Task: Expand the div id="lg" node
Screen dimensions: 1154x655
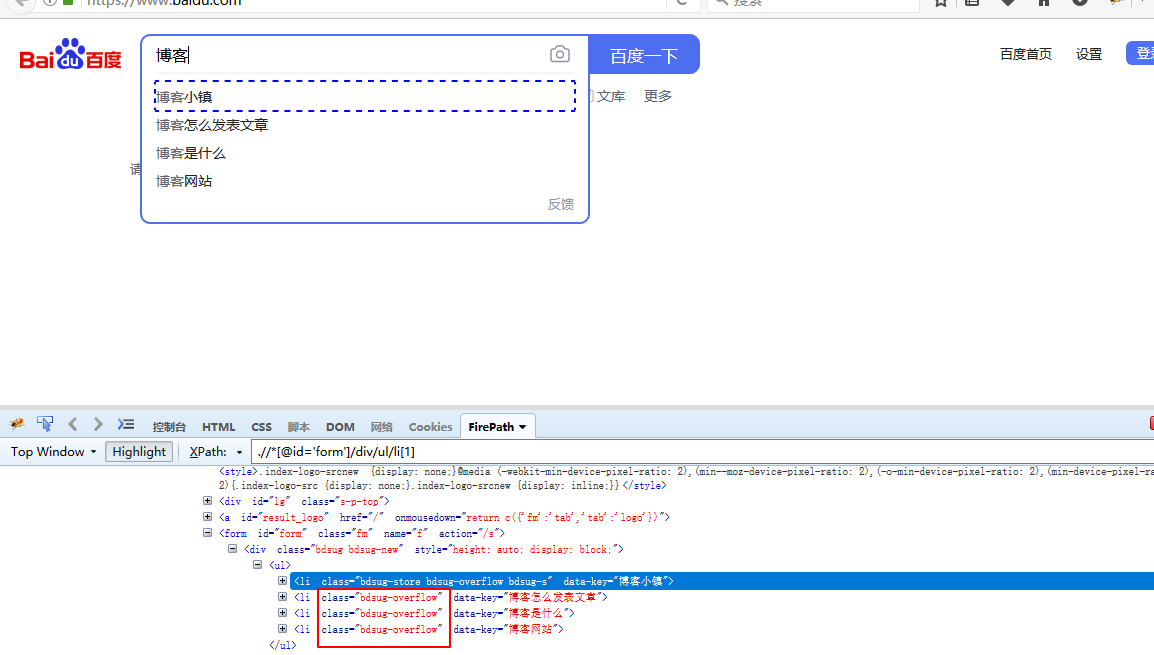Action: tap(208, 500)
